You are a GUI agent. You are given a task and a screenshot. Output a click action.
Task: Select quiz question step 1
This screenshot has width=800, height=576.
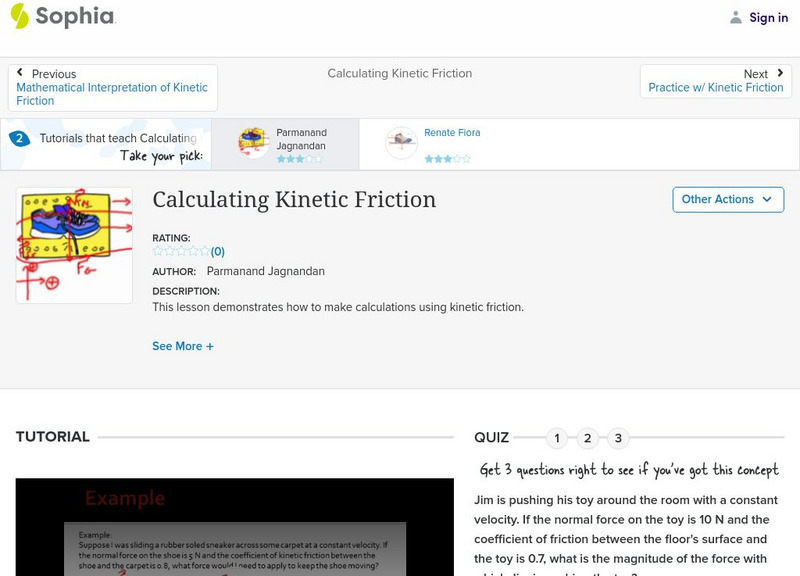(x=556, y=436)
